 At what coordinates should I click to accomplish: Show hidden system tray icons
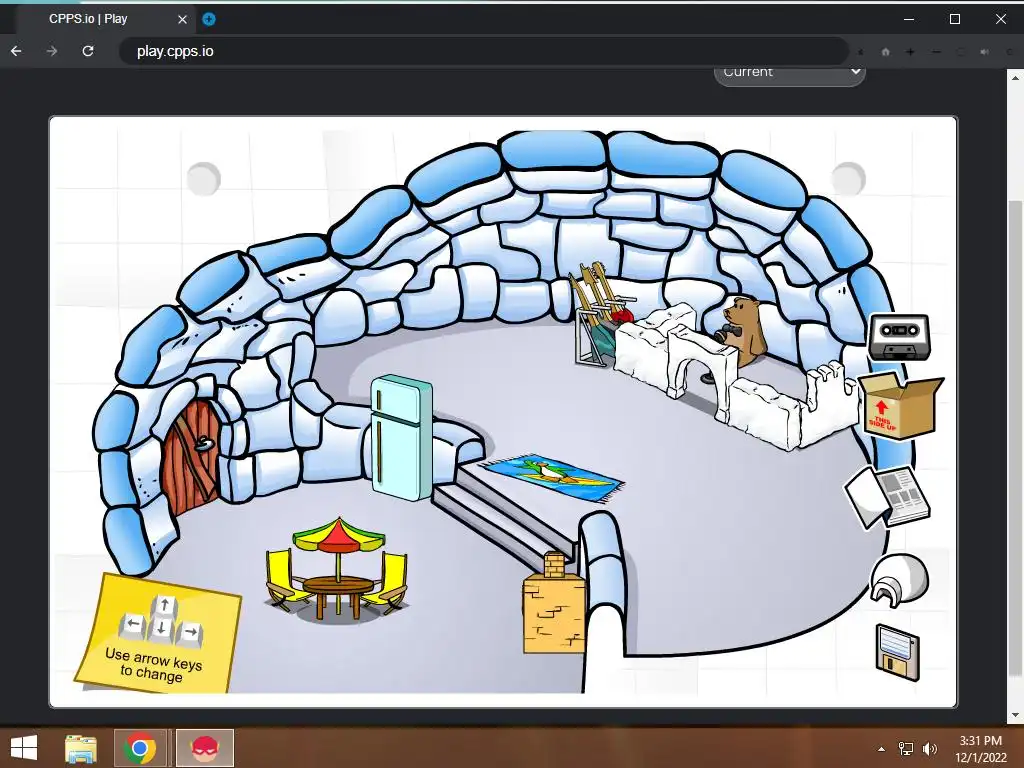pos(882,749)
